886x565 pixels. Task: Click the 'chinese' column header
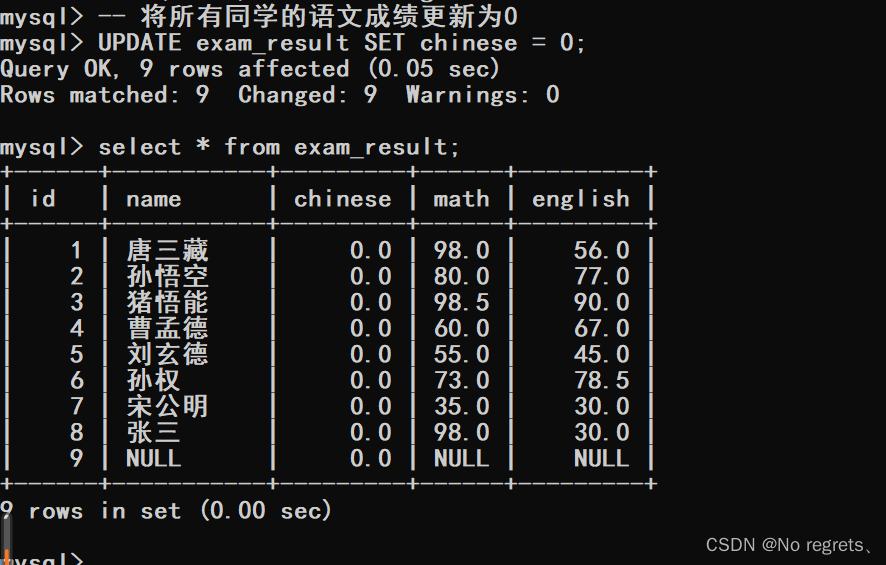pos(342,199)
